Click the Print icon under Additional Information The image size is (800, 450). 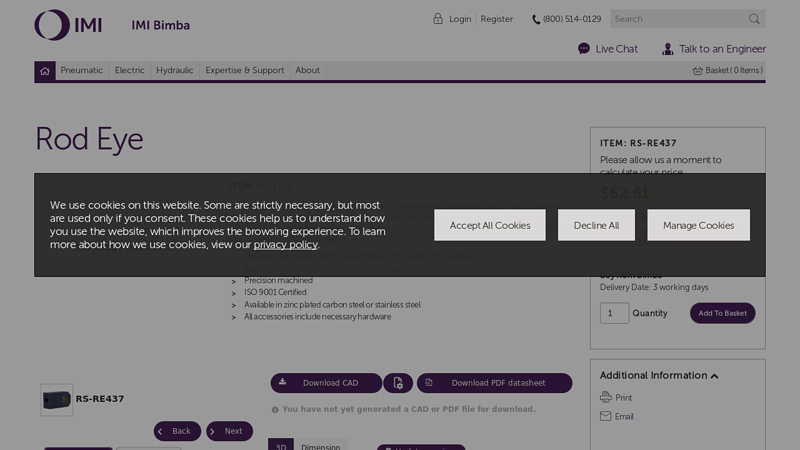point(605,398)
